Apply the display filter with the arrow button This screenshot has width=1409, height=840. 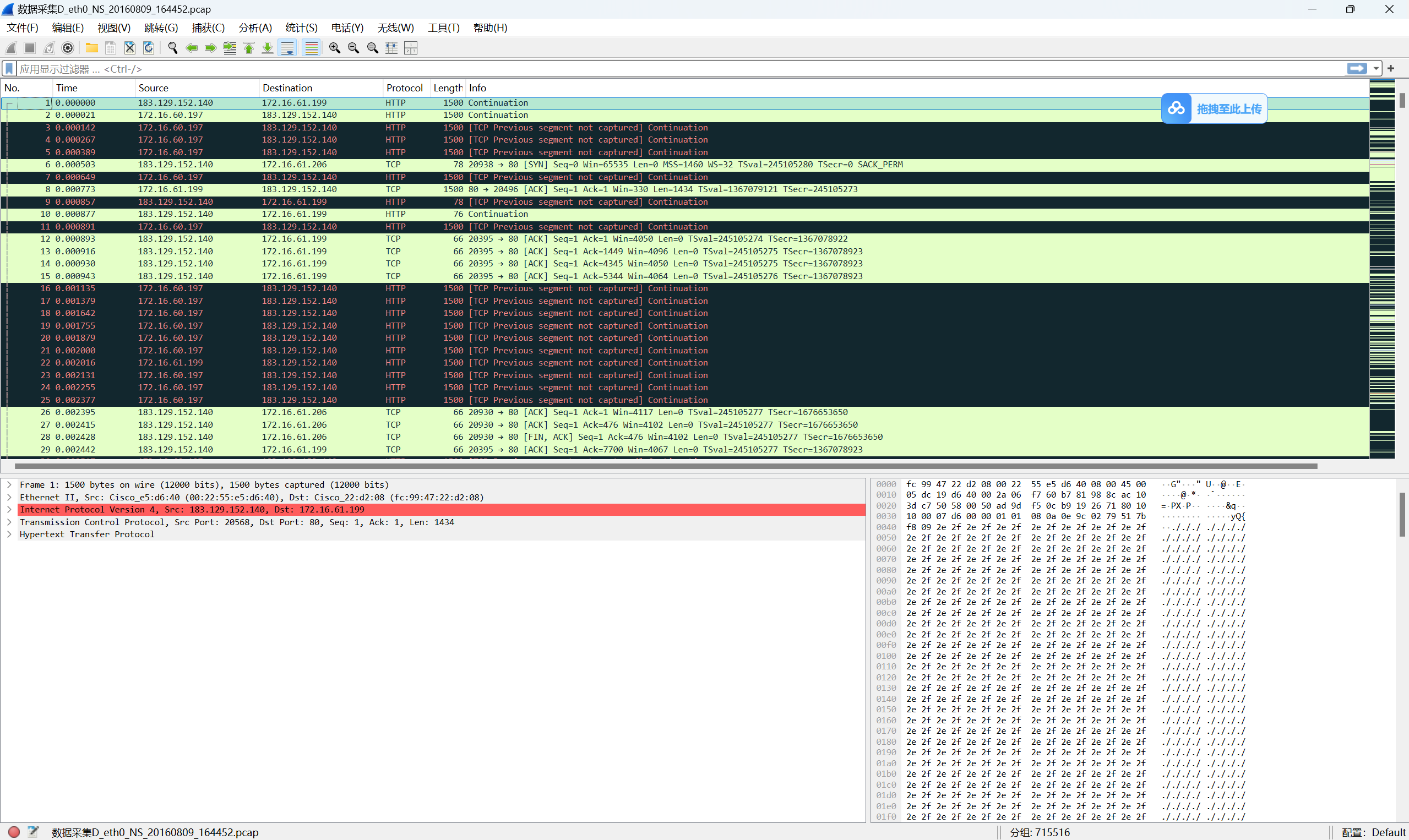[1357, 68]
